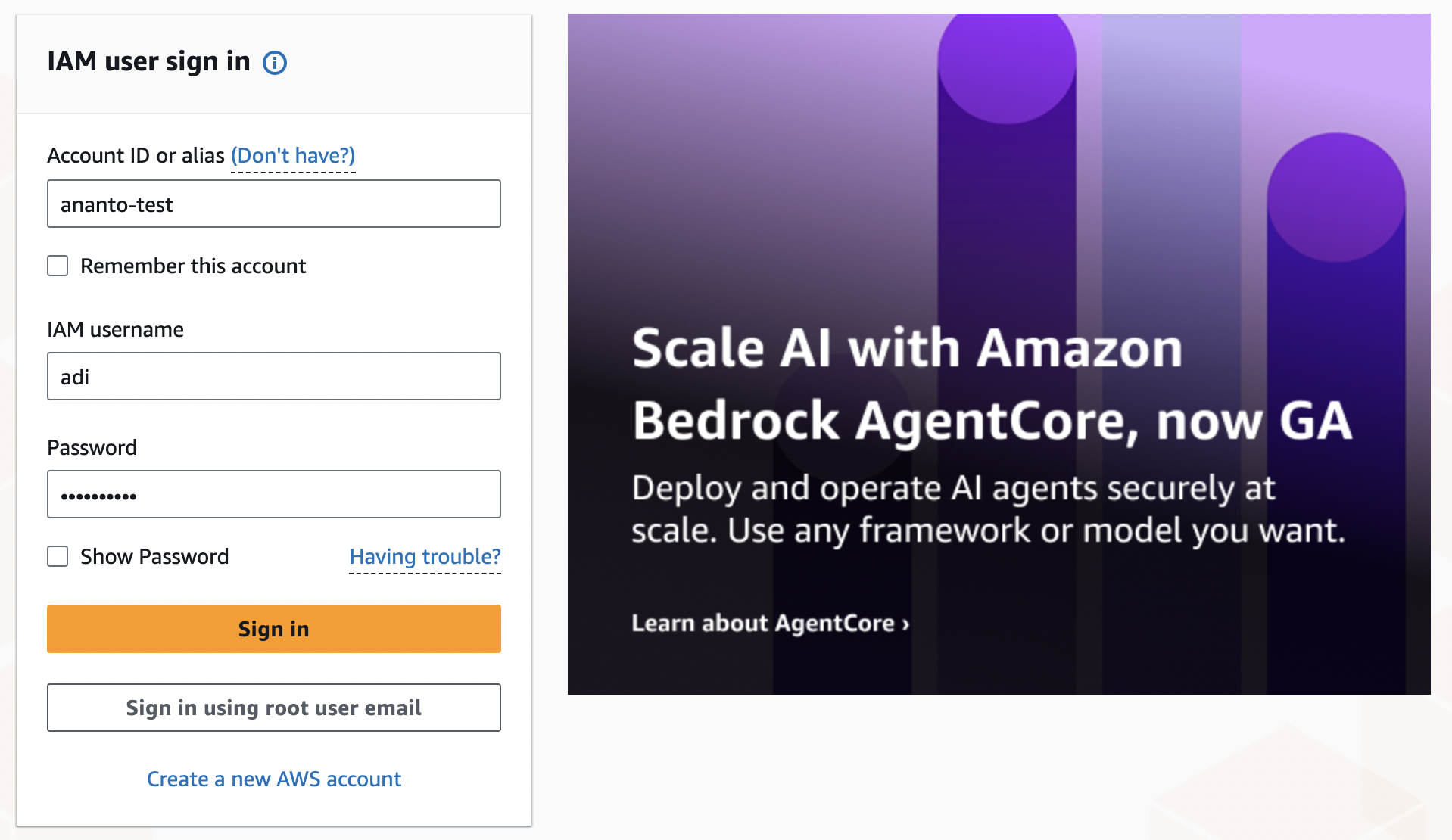Click the "ananto-test" account ID text
Viewport: 1452px width, 840px height.
tap(116, 204)
